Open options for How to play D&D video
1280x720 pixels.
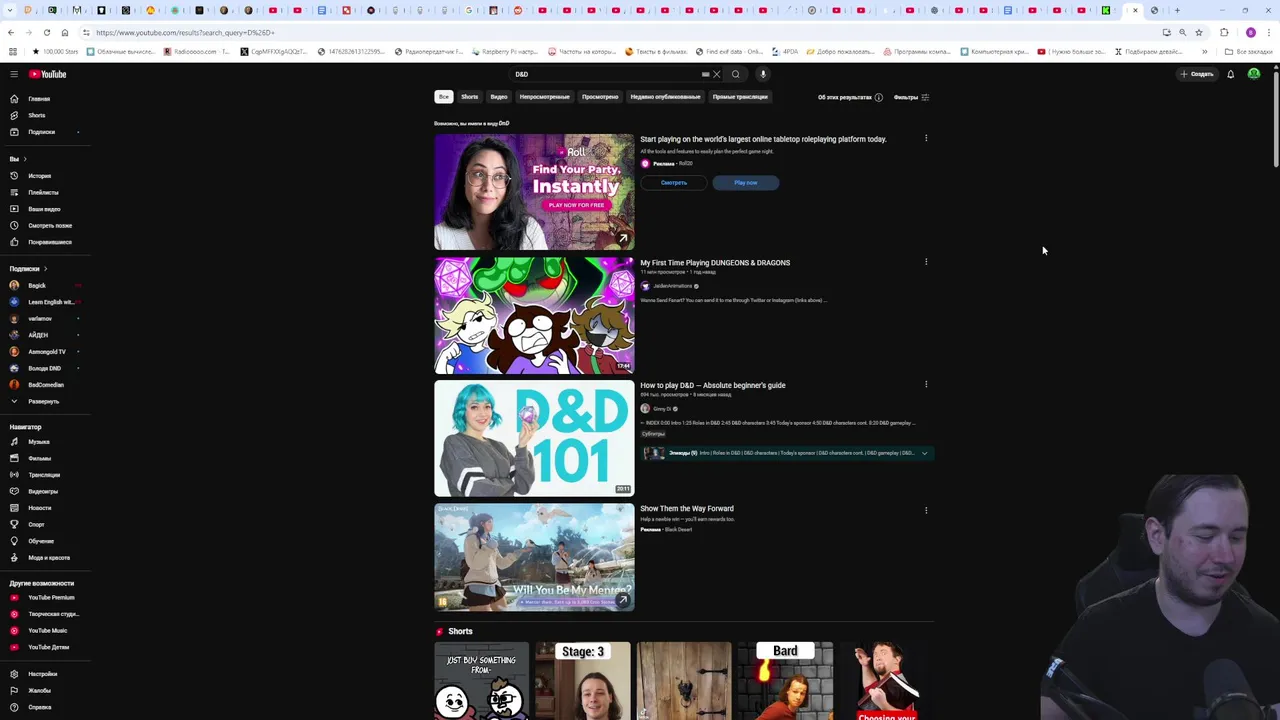(926, 384)
